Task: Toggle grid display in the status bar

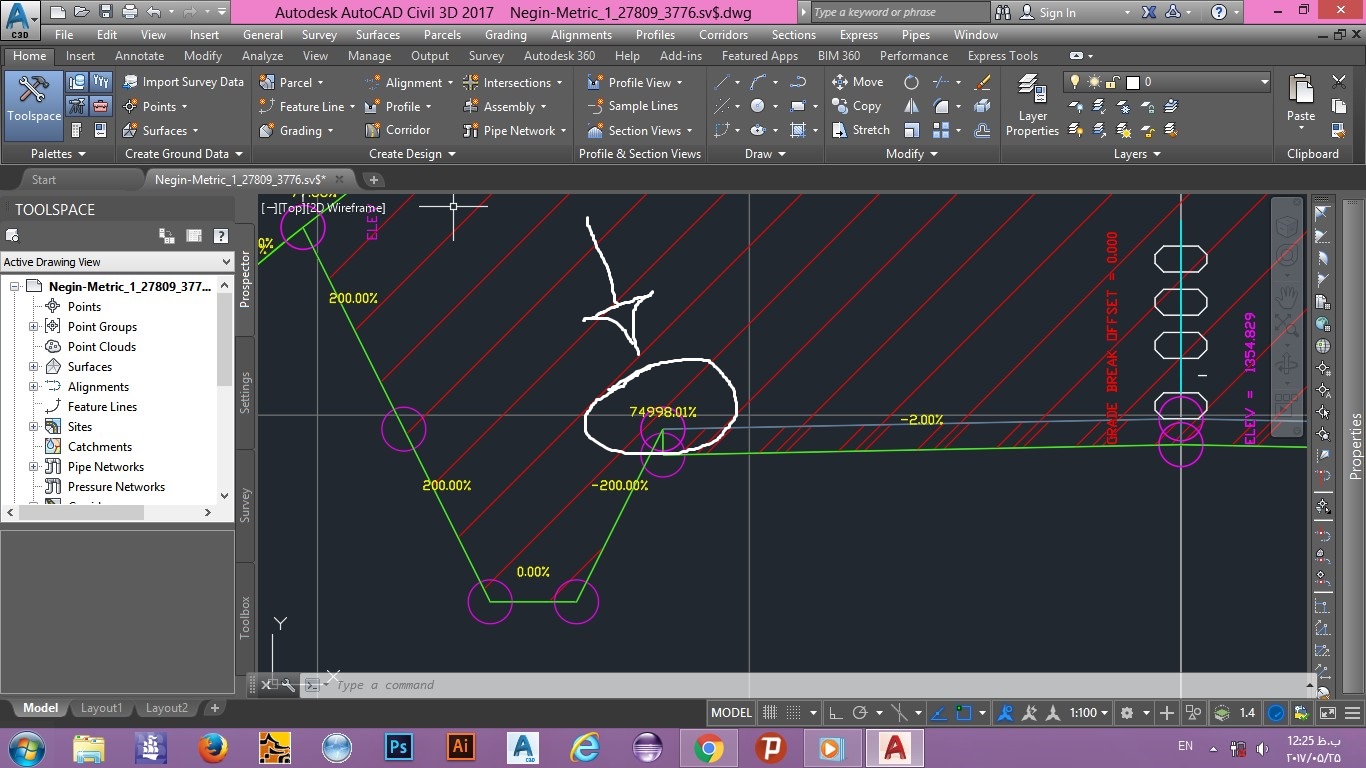Action: (x=768, y=712)
